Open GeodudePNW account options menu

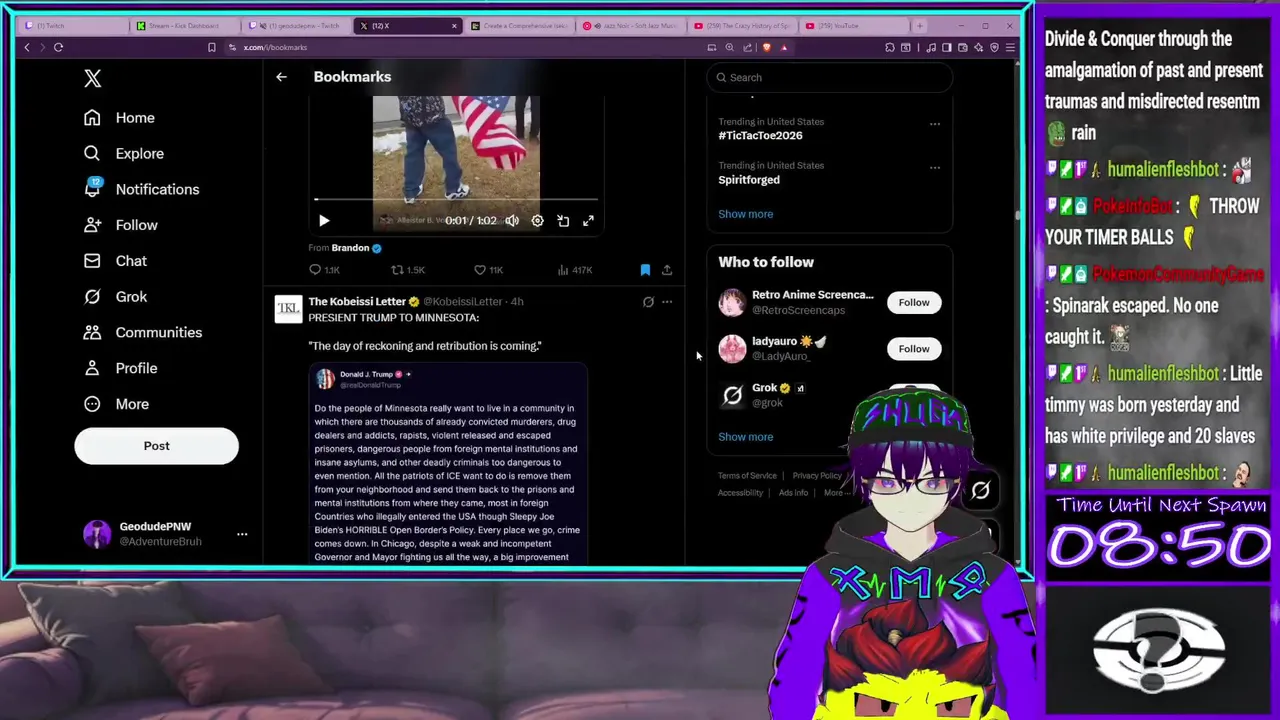242,534
